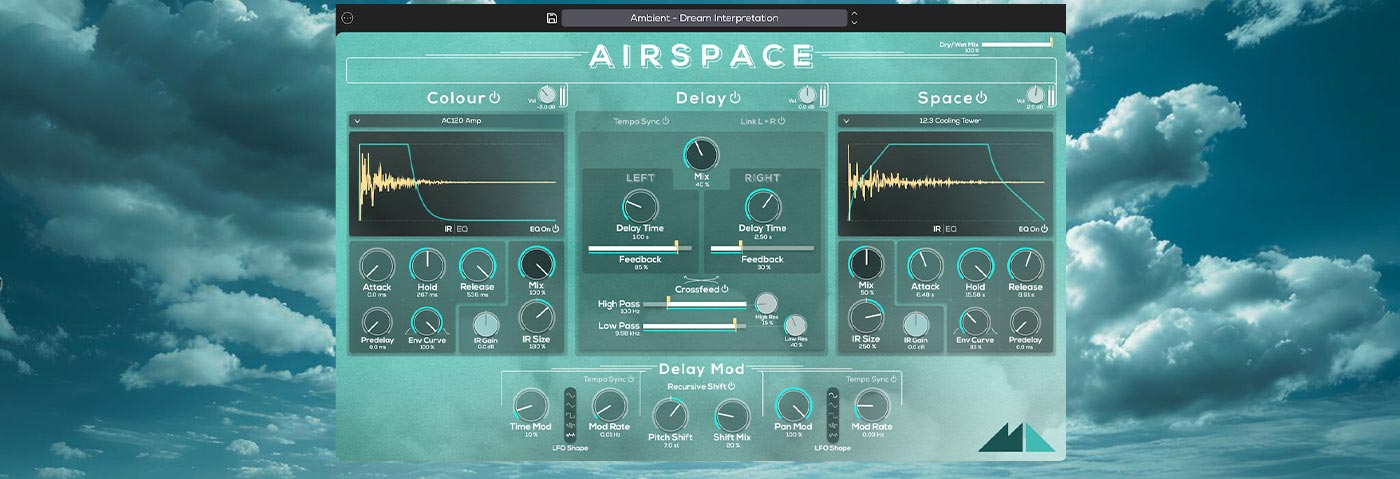Toggle the Colour section power button
This screenshot has width=1400, height=479.
click(494, 97)
